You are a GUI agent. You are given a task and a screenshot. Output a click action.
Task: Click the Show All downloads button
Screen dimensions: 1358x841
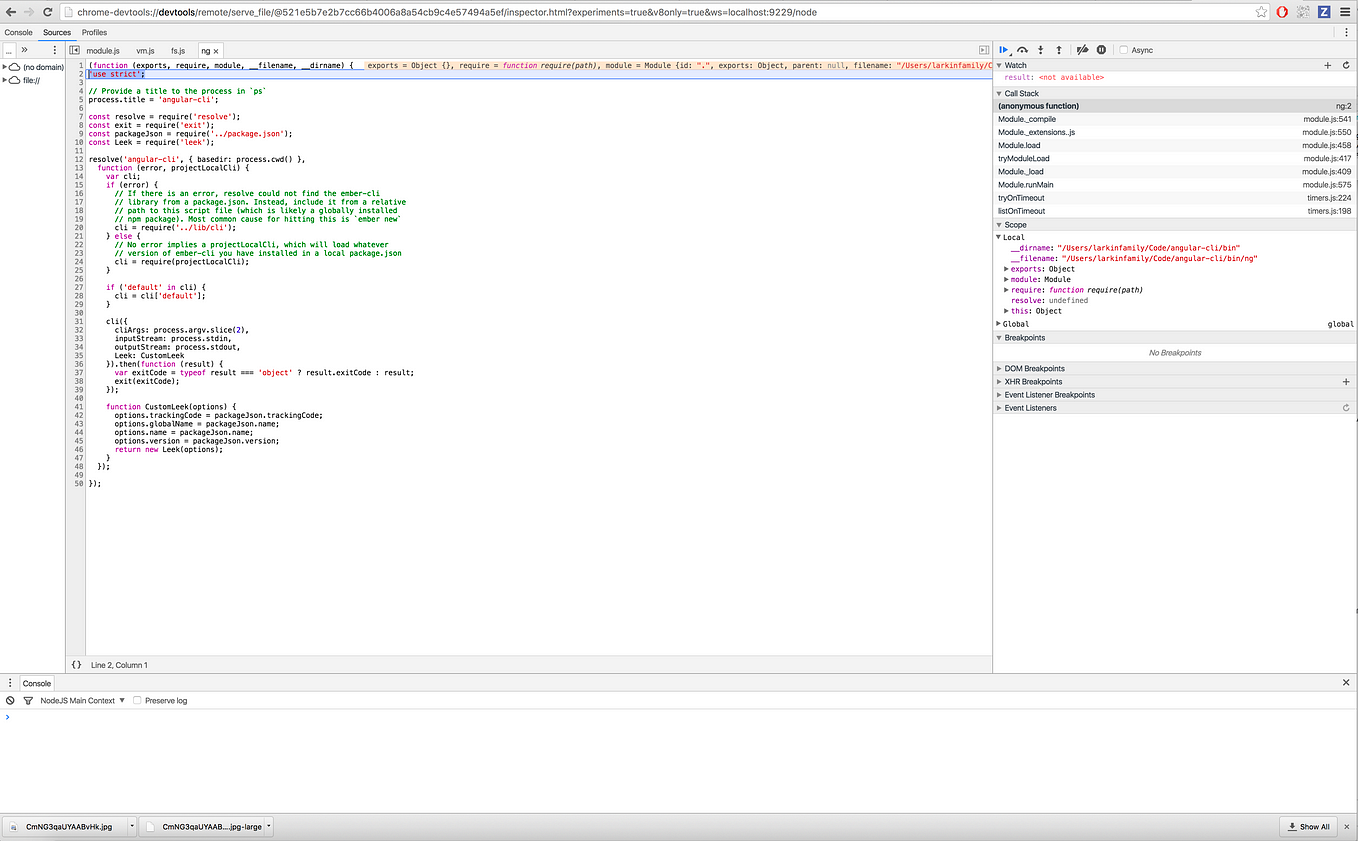pos(1308,826)
